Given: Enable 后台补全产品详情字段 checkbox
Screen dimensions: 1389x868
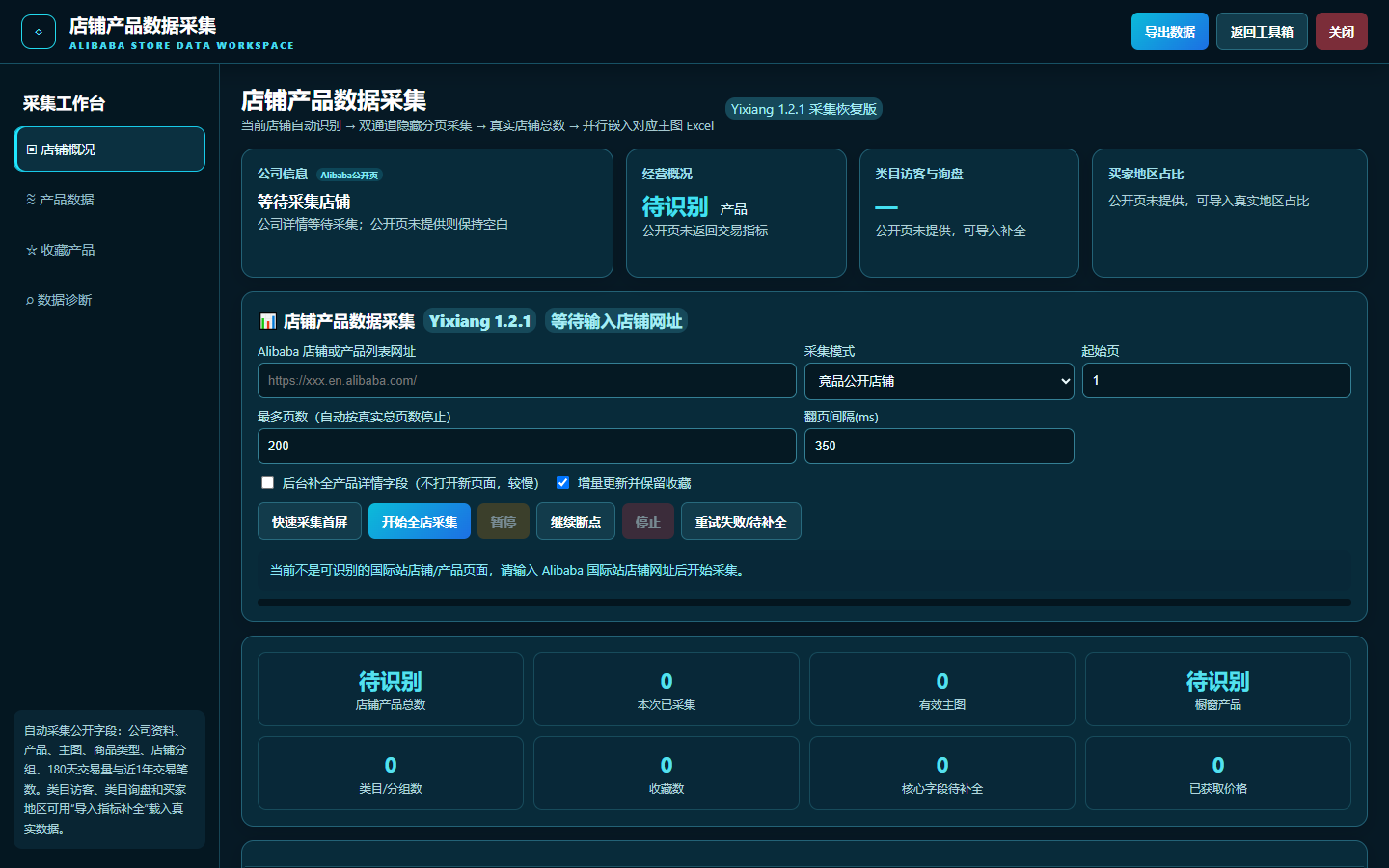Looking at the screenshot, I should (267, 483).
